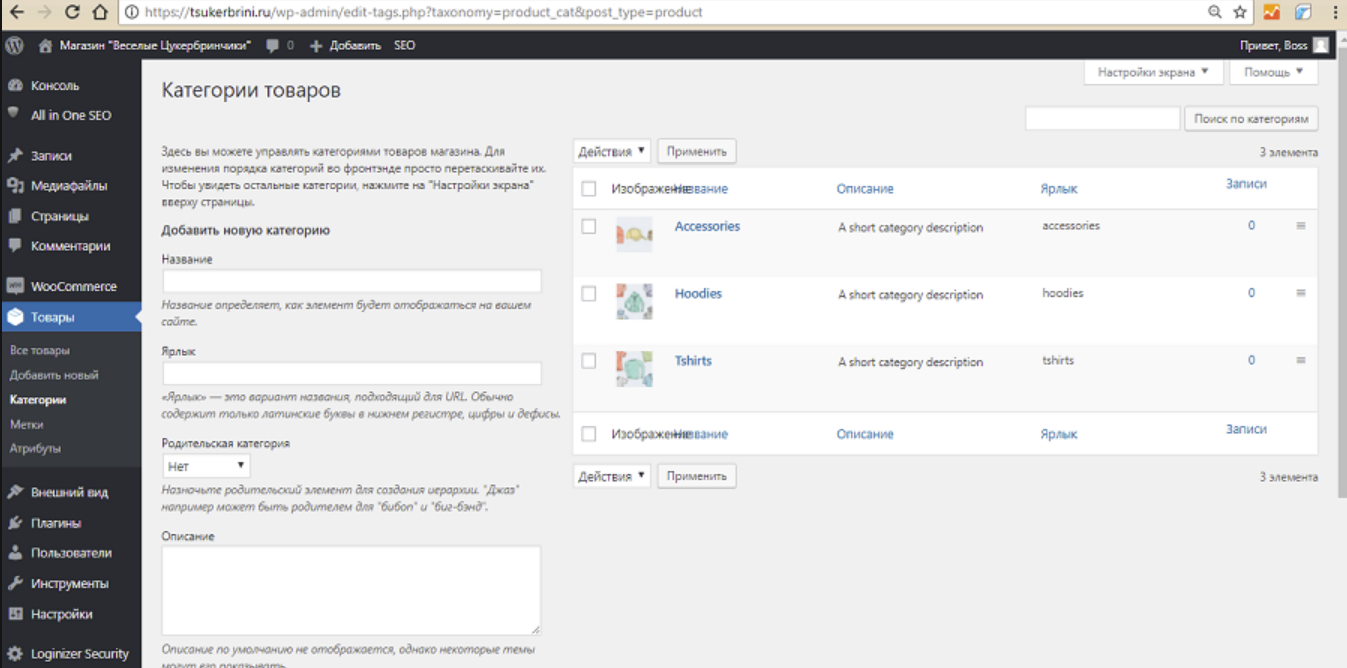Click the Страницы pages icon

[x=15, y=216]
